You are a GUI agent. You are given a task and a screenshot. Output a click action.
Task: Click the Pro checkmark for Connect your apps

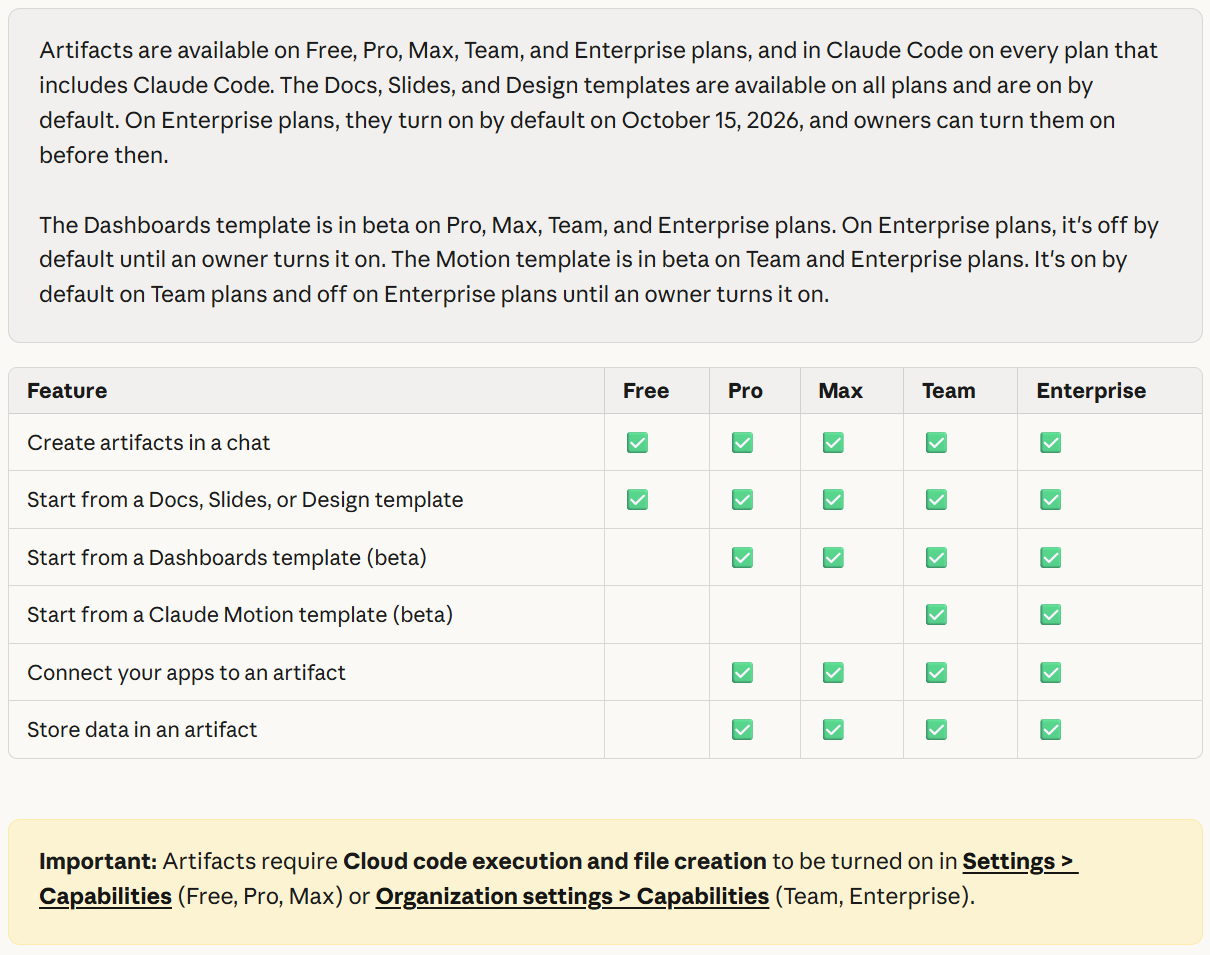742,672
